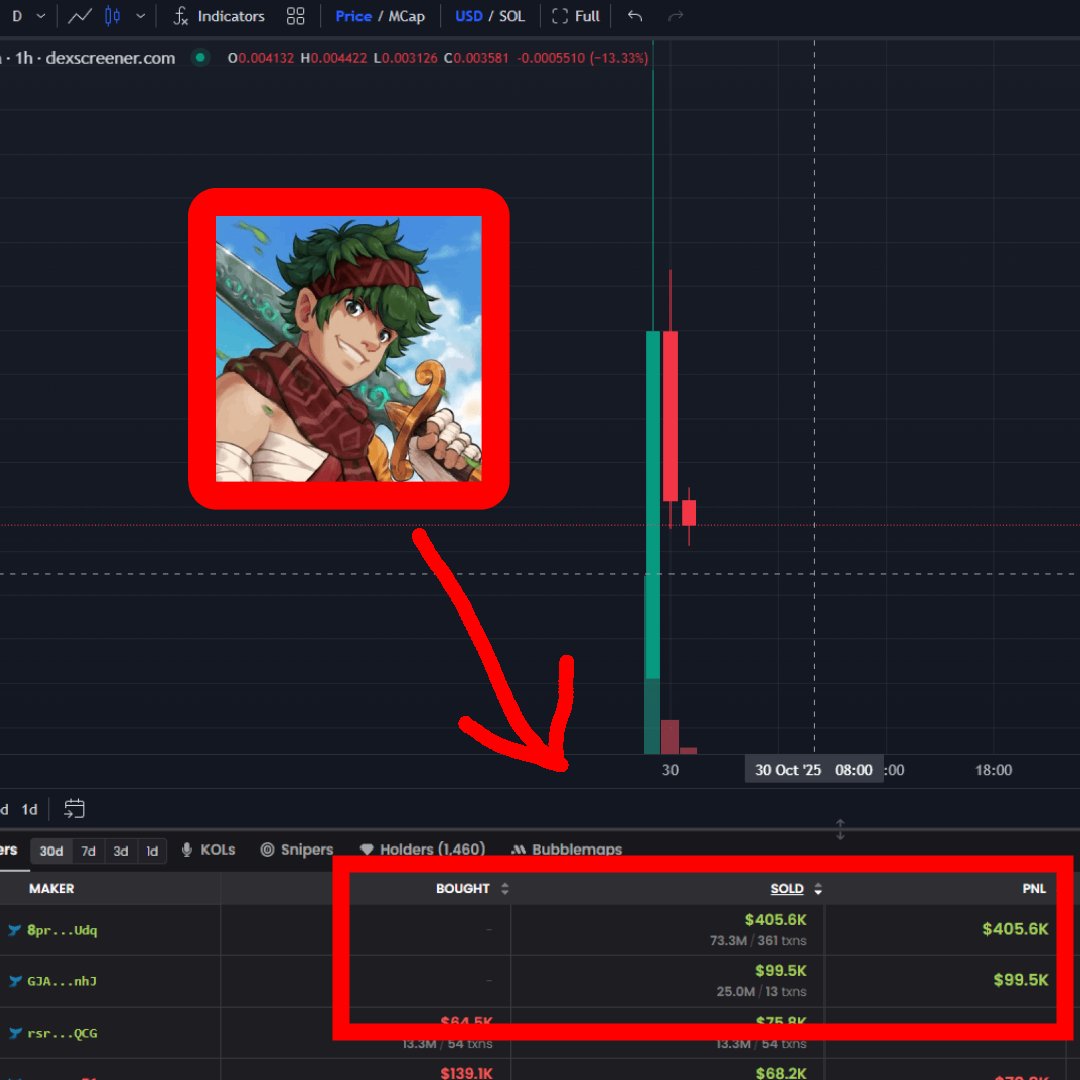This screenshot has width=1080, height=1080.
Task: Click the $139.1K bought value
Action: 466,1072
